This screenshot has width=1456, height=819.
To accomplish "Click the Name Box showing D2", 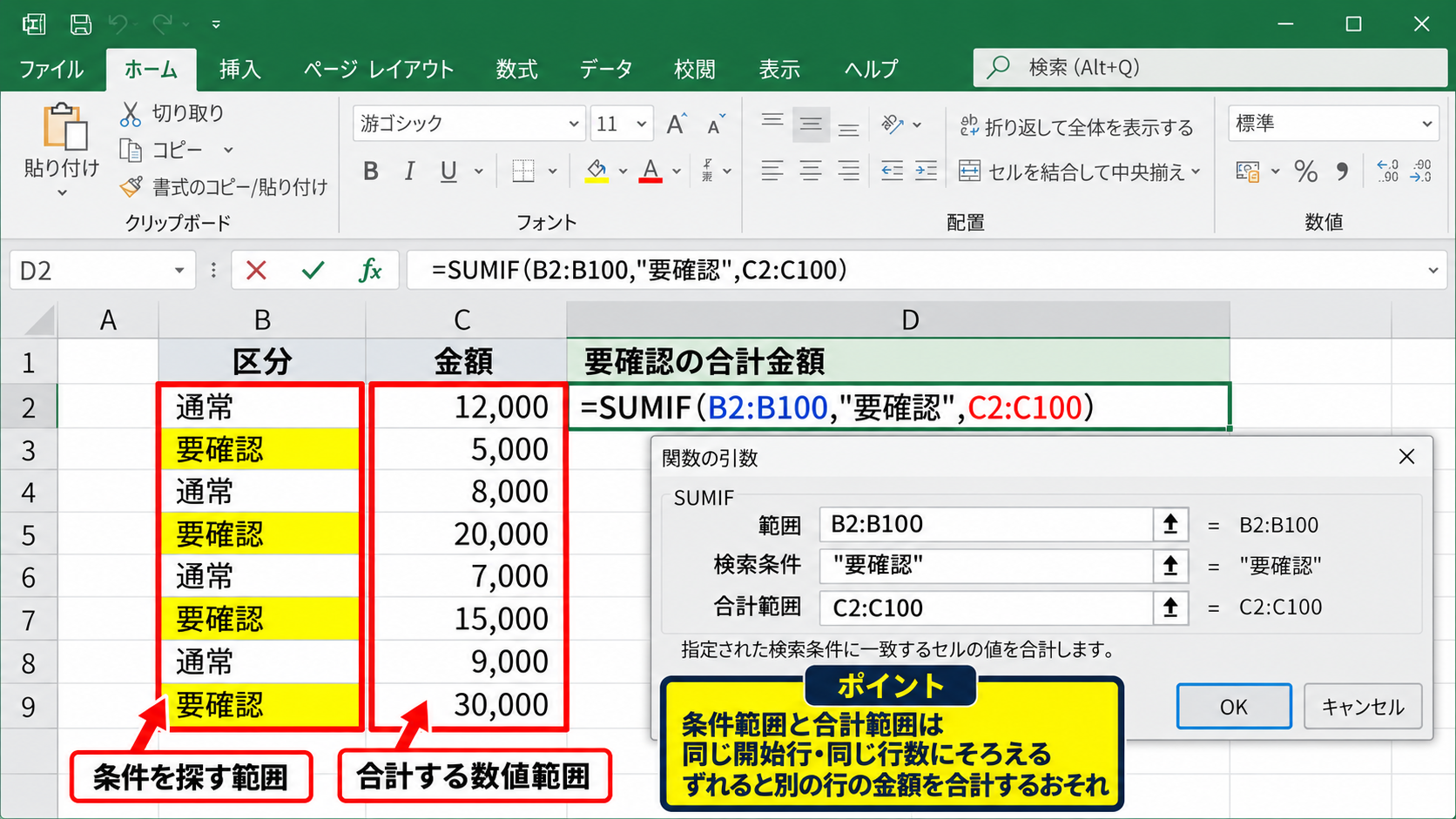I will (x=101, y=271).
